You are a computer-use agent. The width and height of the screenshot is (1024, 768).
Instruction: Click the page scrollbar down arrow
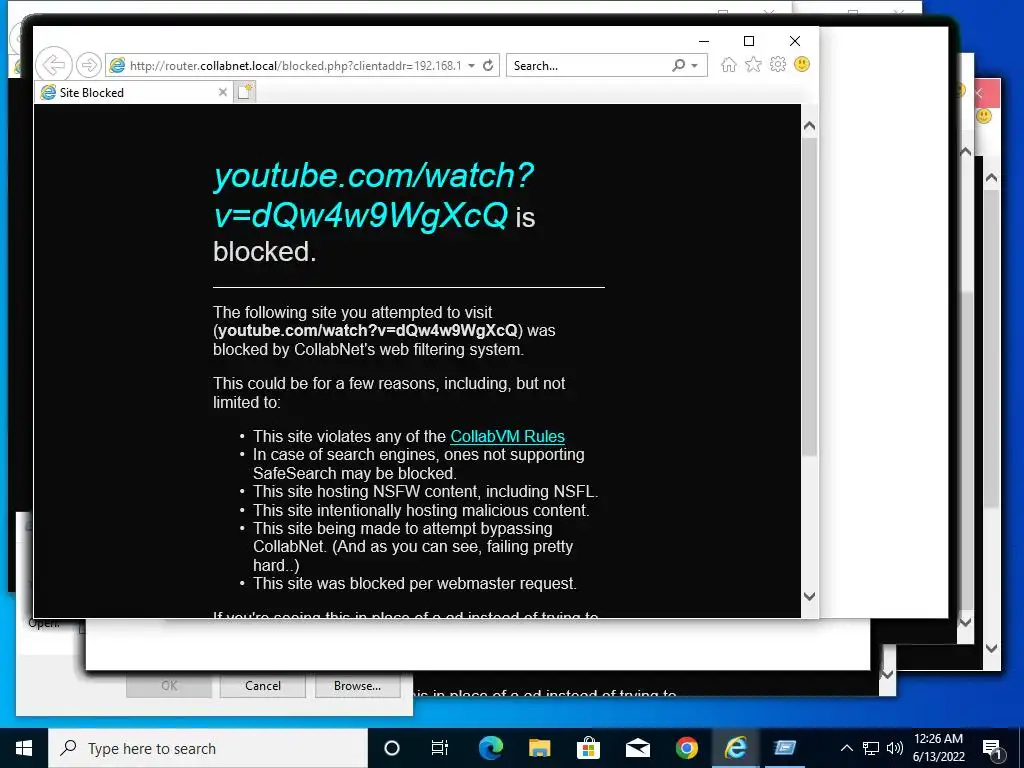tap(809, 596)
